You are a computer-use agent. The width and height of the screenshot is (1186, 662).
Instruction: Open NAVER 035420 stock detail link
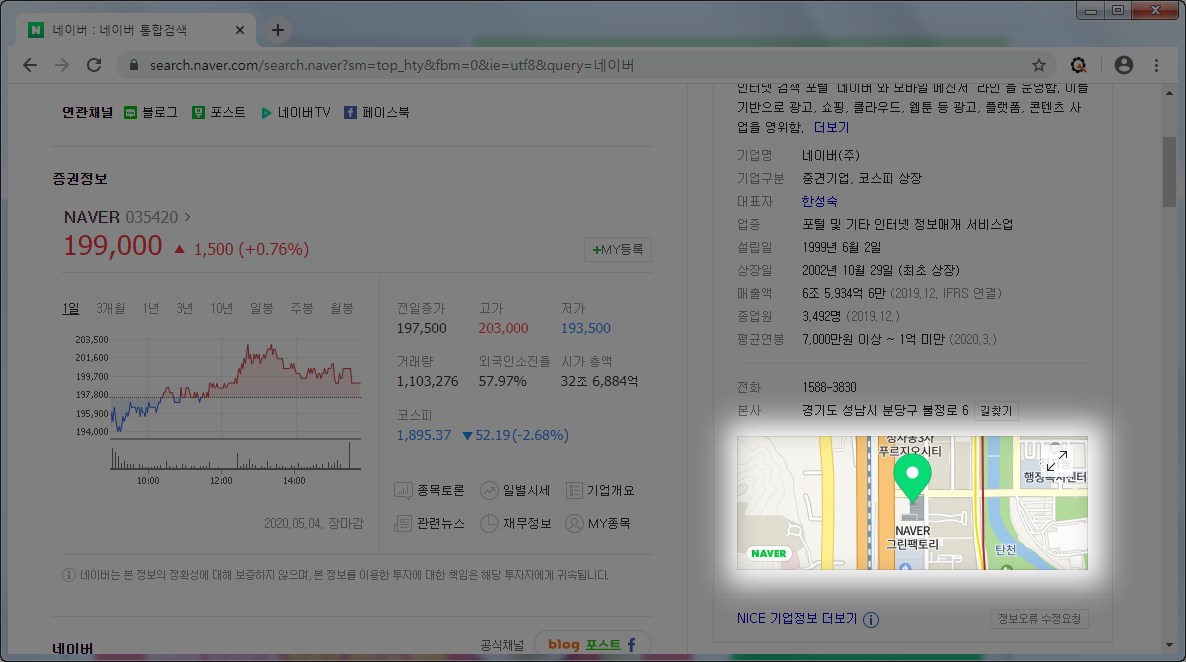127,217
